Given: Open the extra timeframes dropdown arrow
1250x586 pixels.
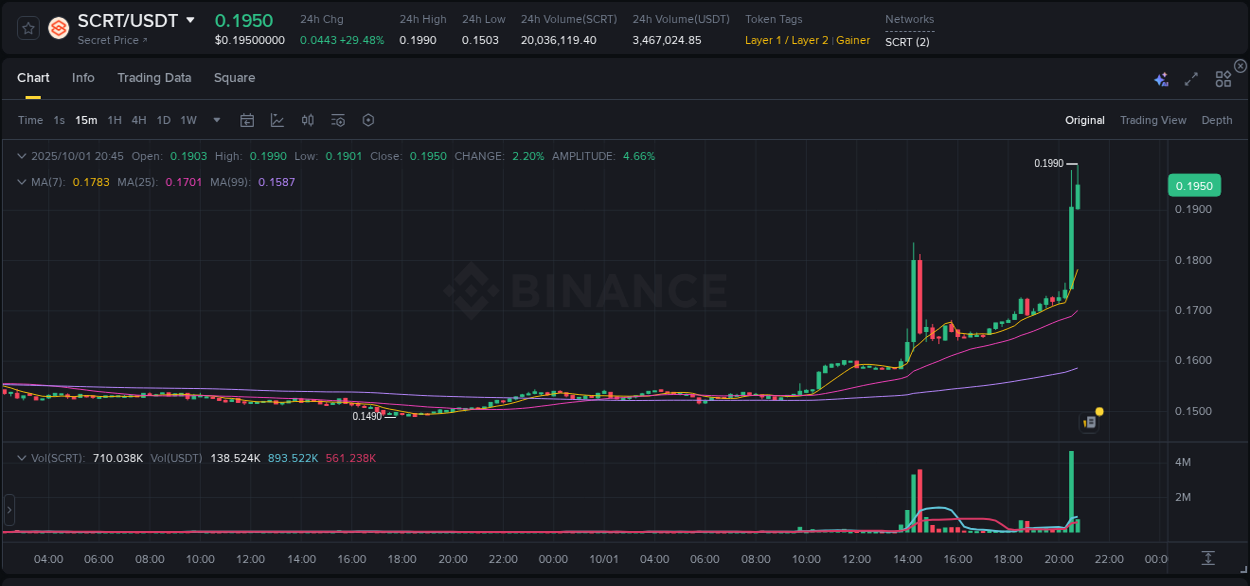Looking at the screenshot, I should [x=215, y=120].
